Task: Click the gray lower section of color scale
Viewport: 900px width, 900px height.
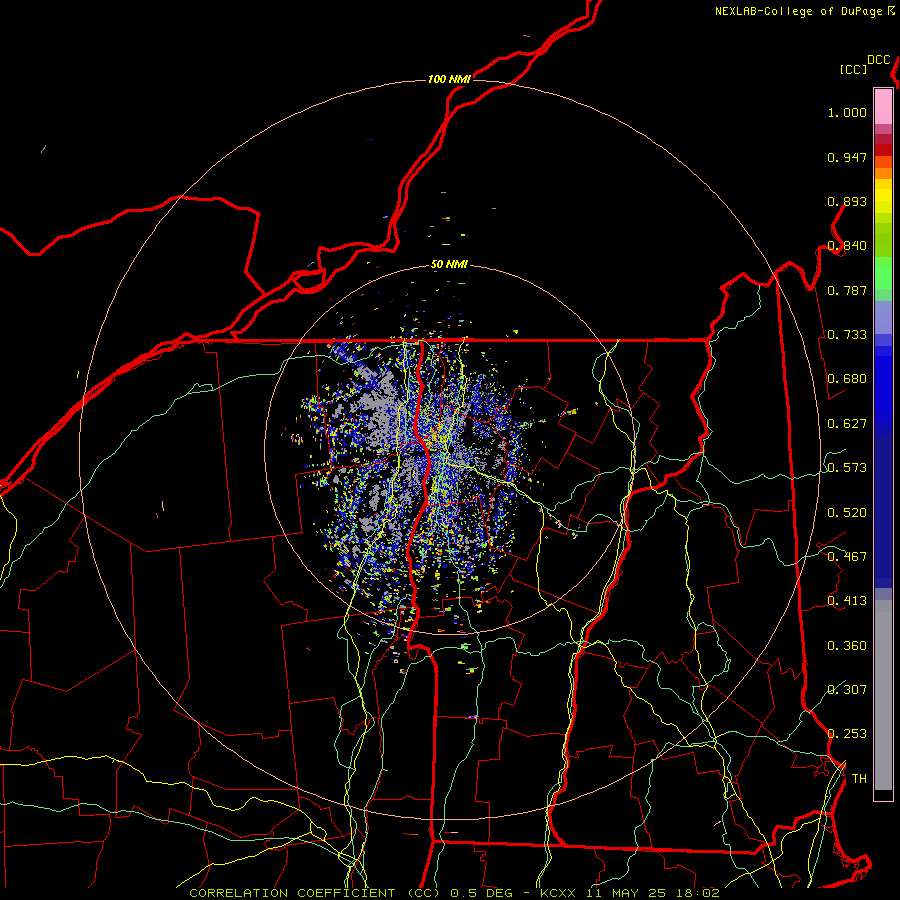Action: [883, 695]
